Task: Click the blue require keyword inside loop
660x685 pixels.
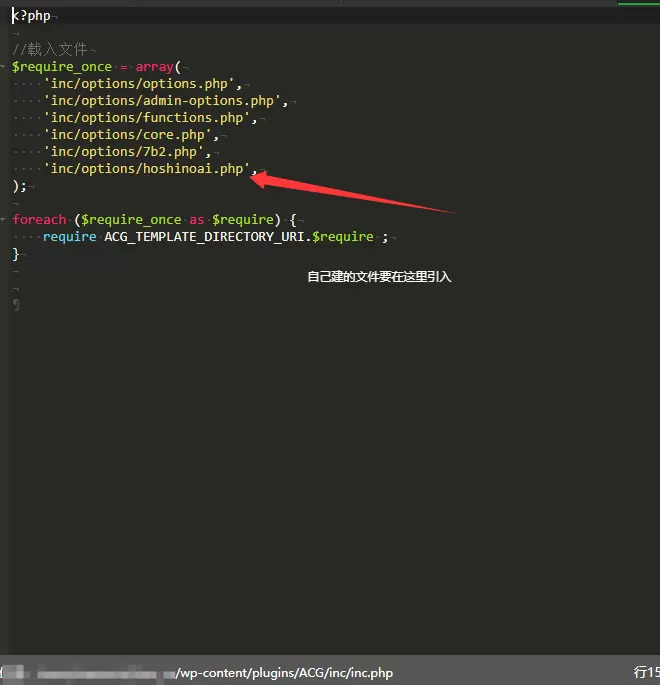Action: pos(69,237)
